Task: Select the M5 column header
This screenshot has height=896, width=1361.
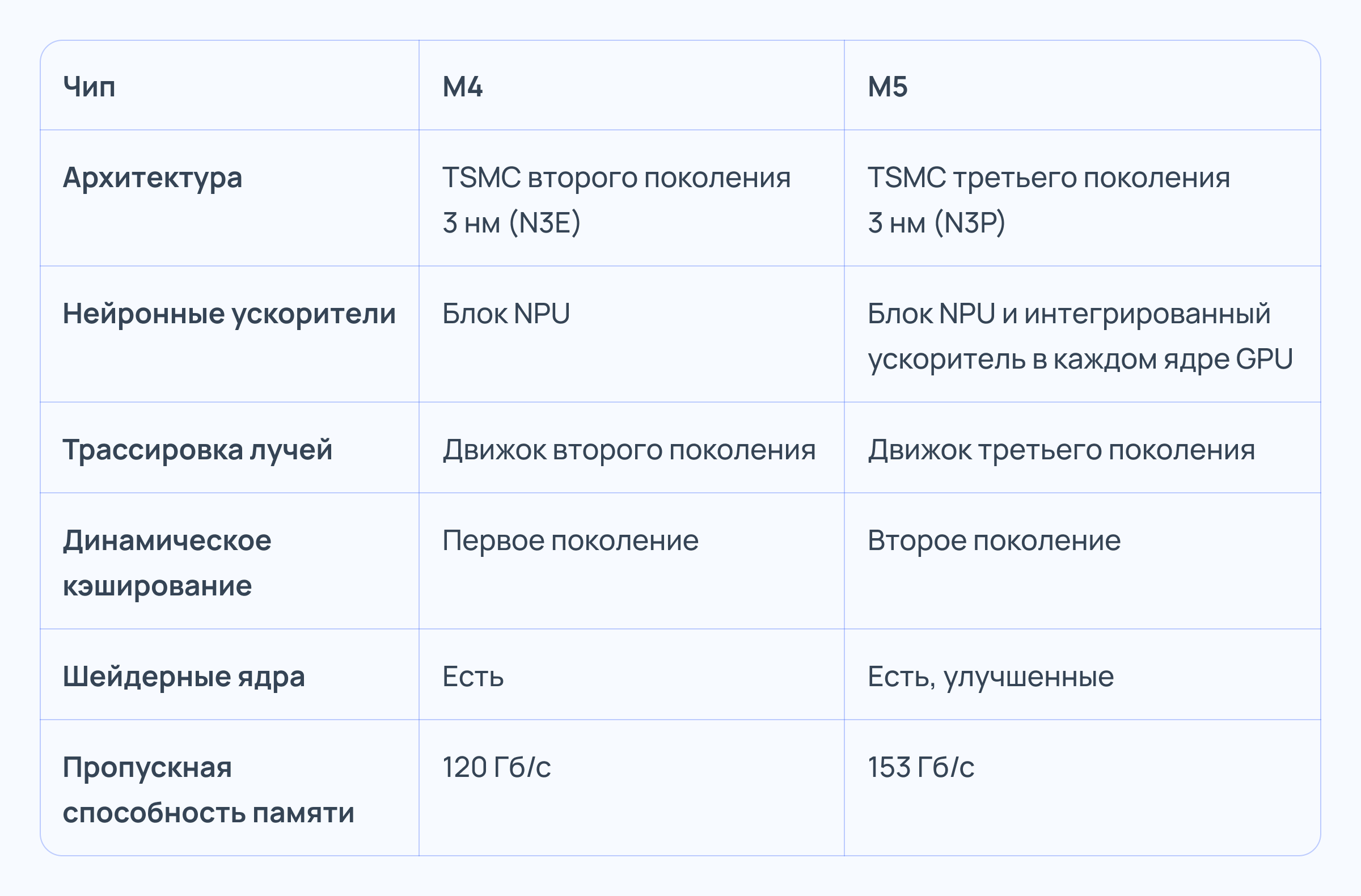Action: (x=887, y=87)
